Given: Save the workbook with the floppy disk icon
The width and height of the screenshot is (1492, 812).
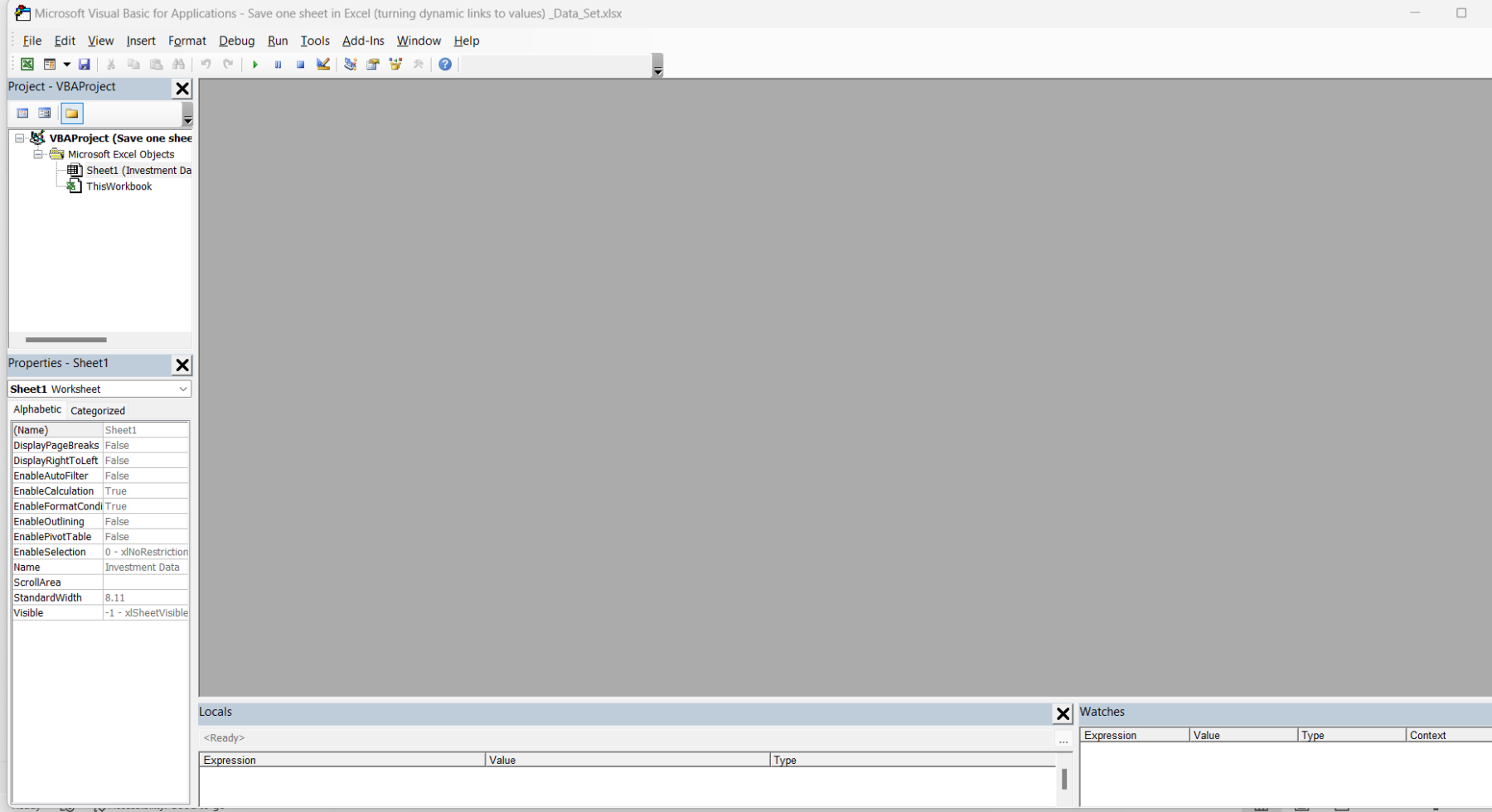Looking at the screenshot, I should 85,65.
